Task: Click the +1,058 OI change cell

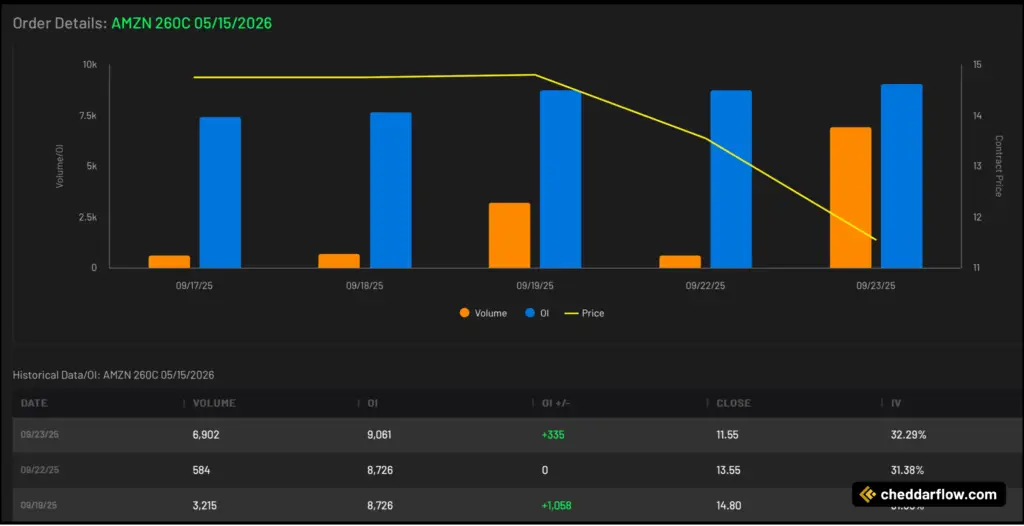Action: [557, 505]
